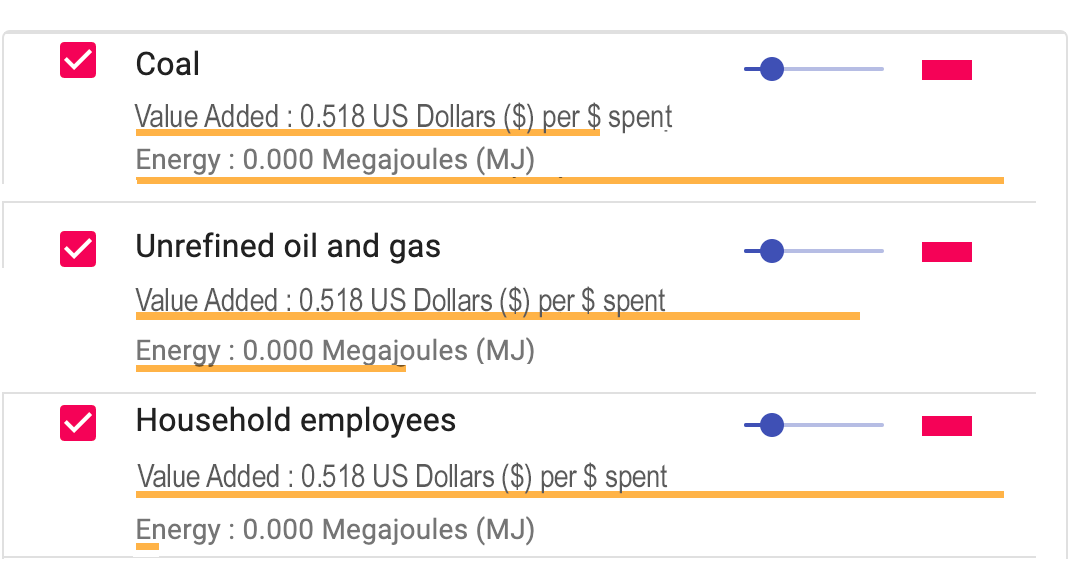The width and height of the screenshot is (1082, 576).
Task: Click the Energy text under Coal
Action: pyautogui.click(x=335, y=159)
